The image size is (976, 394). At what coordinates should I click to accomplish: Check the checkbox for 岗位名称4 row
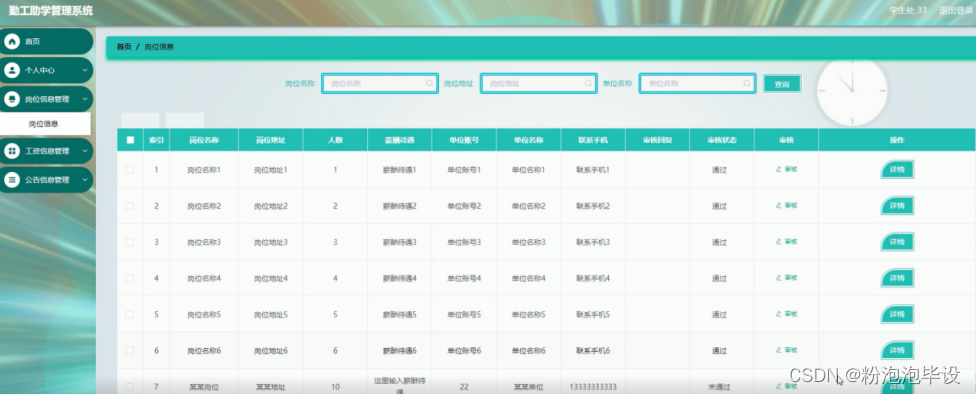click(129, 278)
